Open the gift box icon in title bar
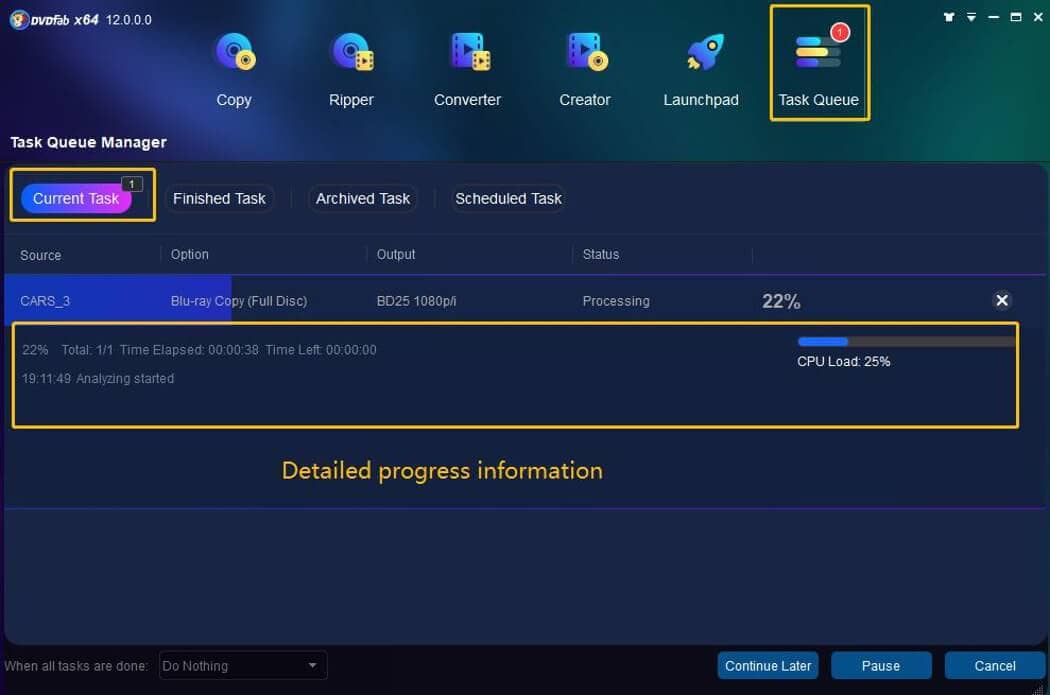Screen dimensions: 1050x695 [x=949, y=17]
